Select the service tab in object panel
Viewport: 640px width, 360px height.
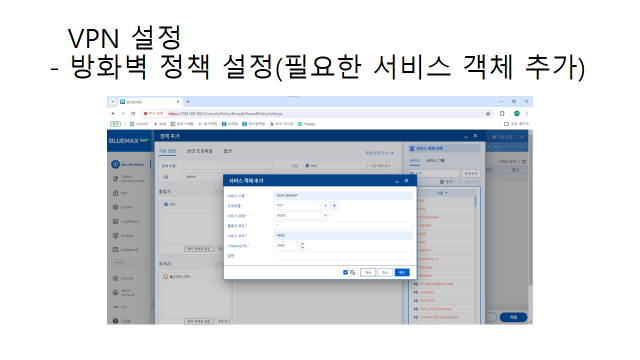[x=415, y=160]
